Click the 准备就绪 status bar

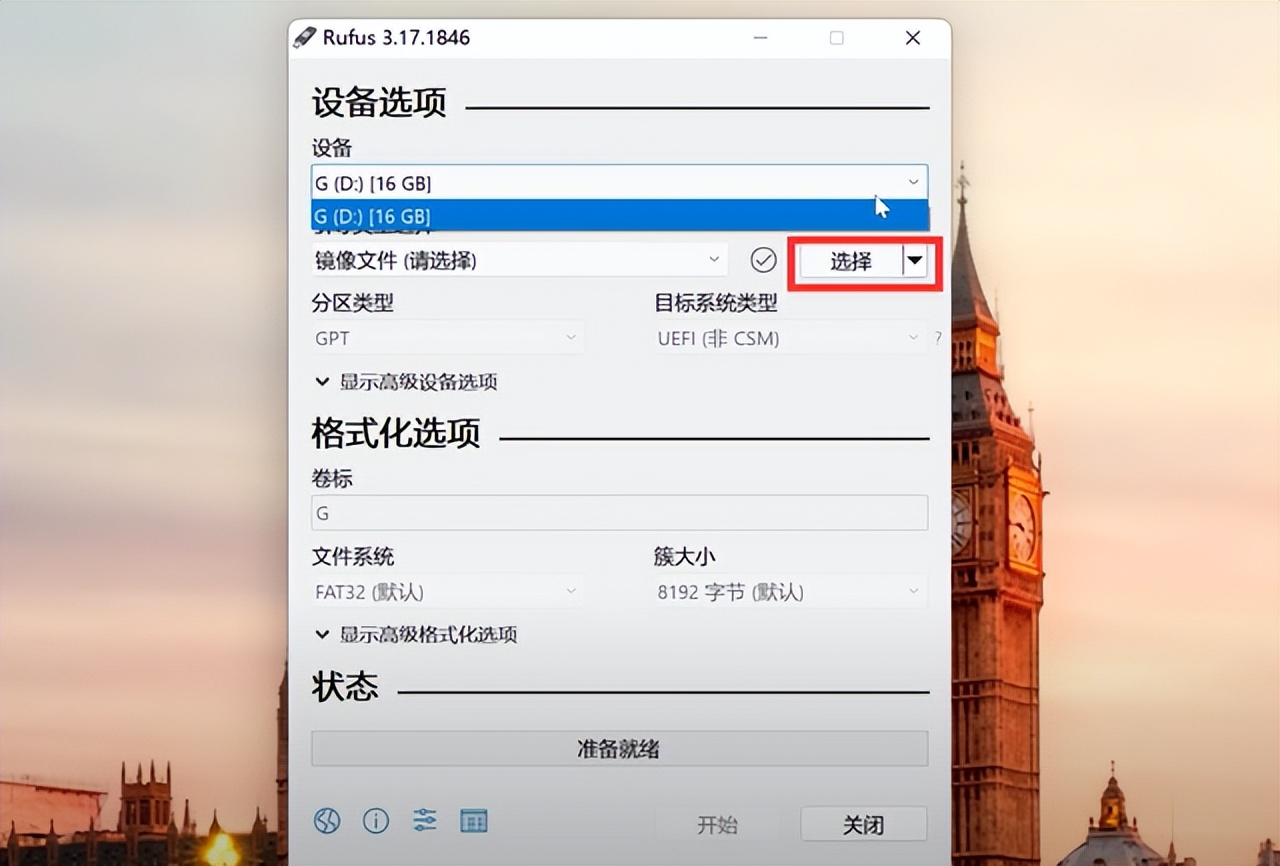pos(619,748)
